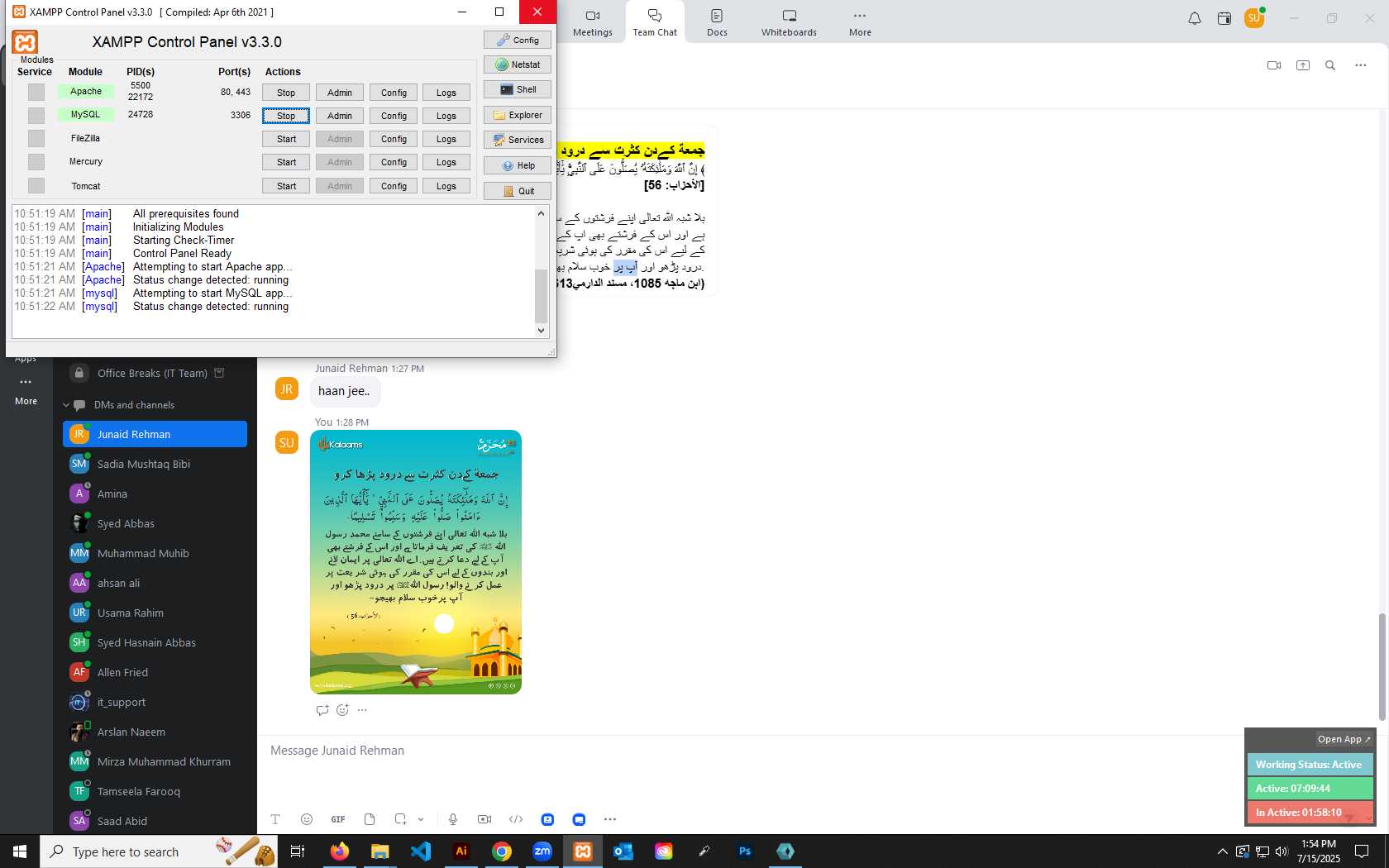Screen dimensions: 1389x868
Task: Open the sent Kalaams image
Action: click(x=416, y=562)
